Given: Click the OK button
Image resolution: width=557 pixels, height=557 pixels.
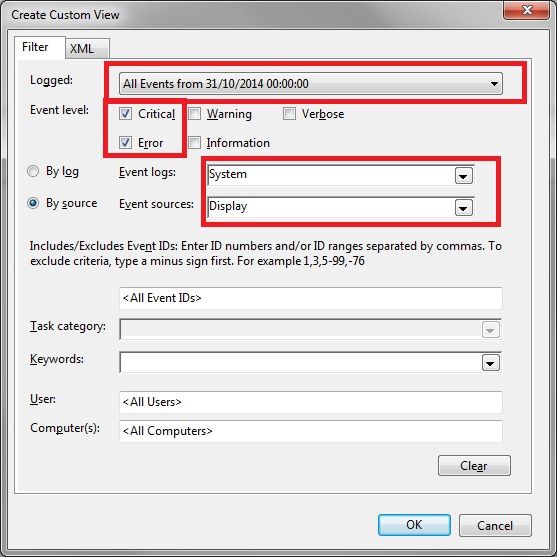Looking at the screenshot, I should tap(414, 525).
